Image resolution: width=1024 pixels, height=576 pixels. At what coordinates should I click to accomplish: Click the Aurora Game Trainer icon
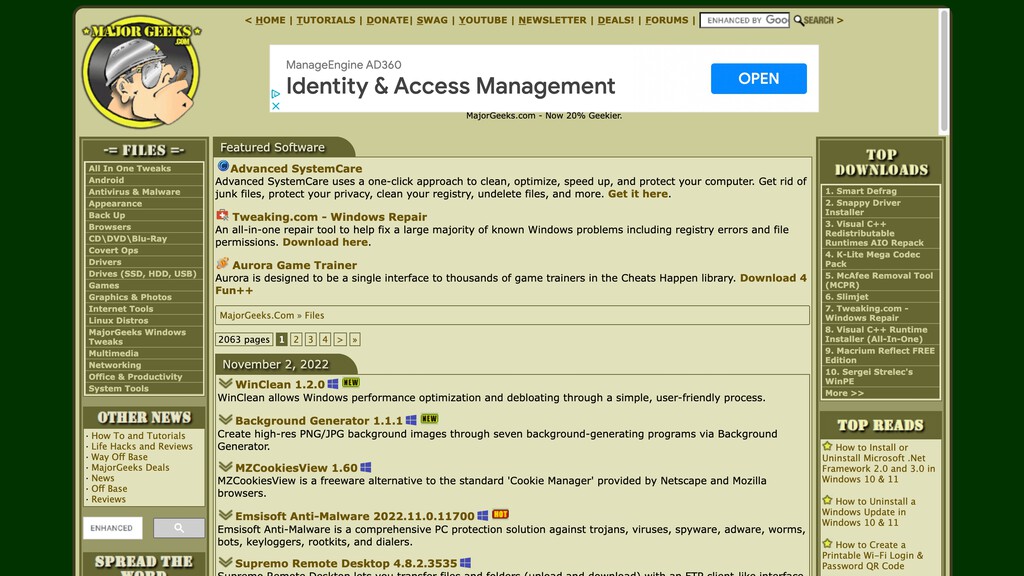pos(222,264)
